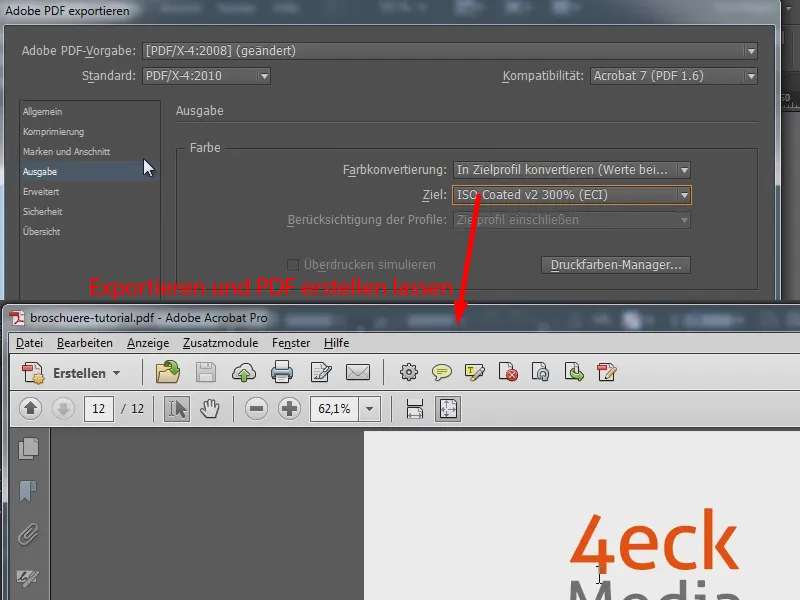Screen dimensions: 800x600
Task: Open the Farbkonvertierung dropdown
Action: point(572,170)
